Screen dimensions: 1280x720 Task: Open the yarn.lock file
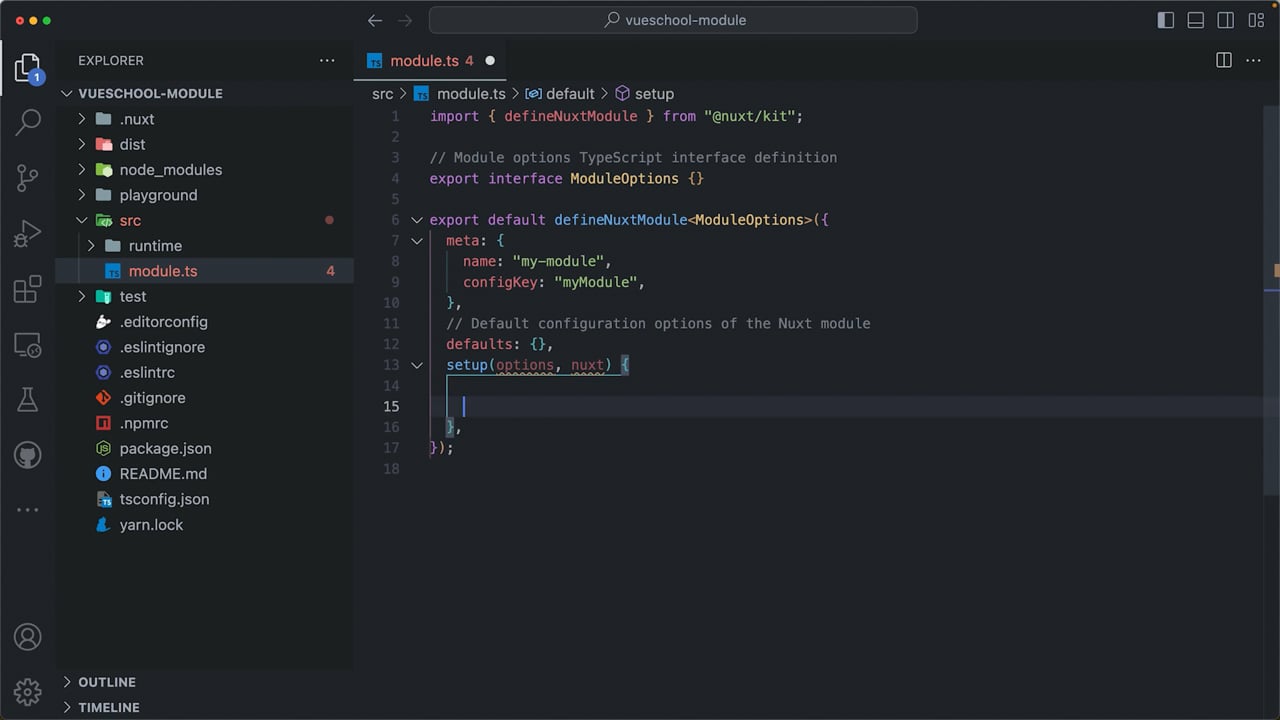204,525
